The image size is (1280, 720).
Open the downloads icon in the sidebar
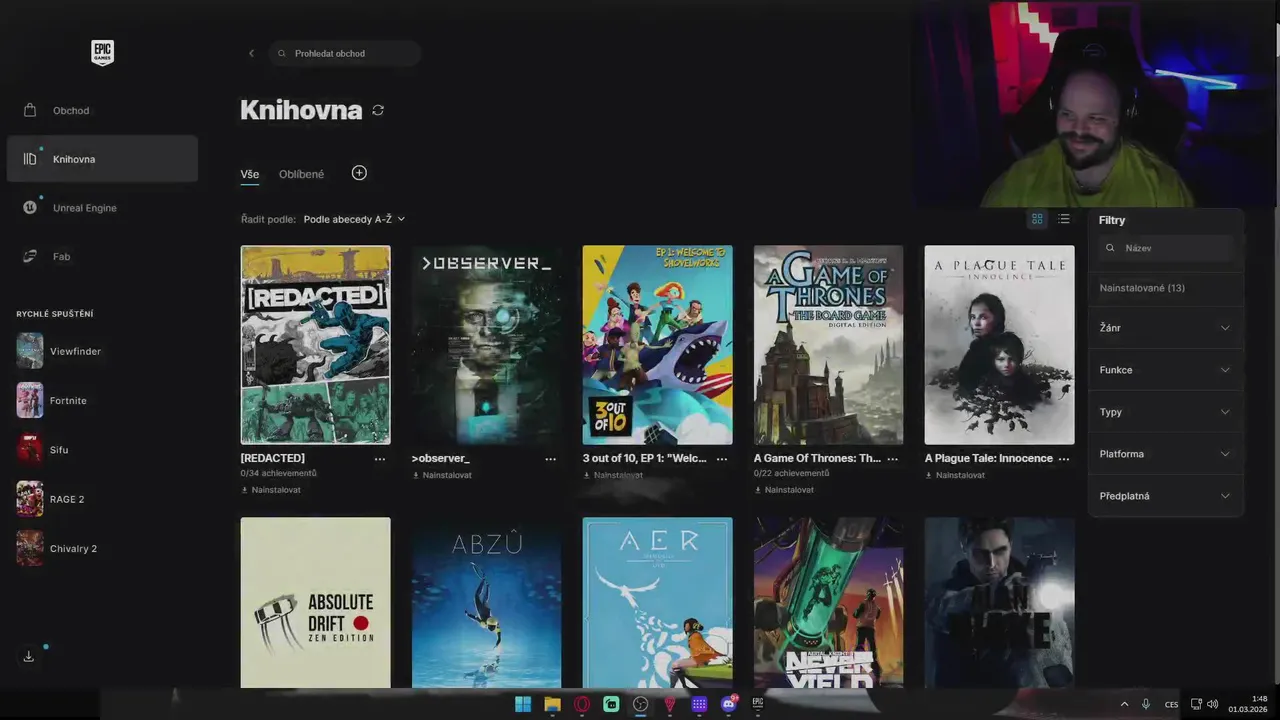point(29,656)
